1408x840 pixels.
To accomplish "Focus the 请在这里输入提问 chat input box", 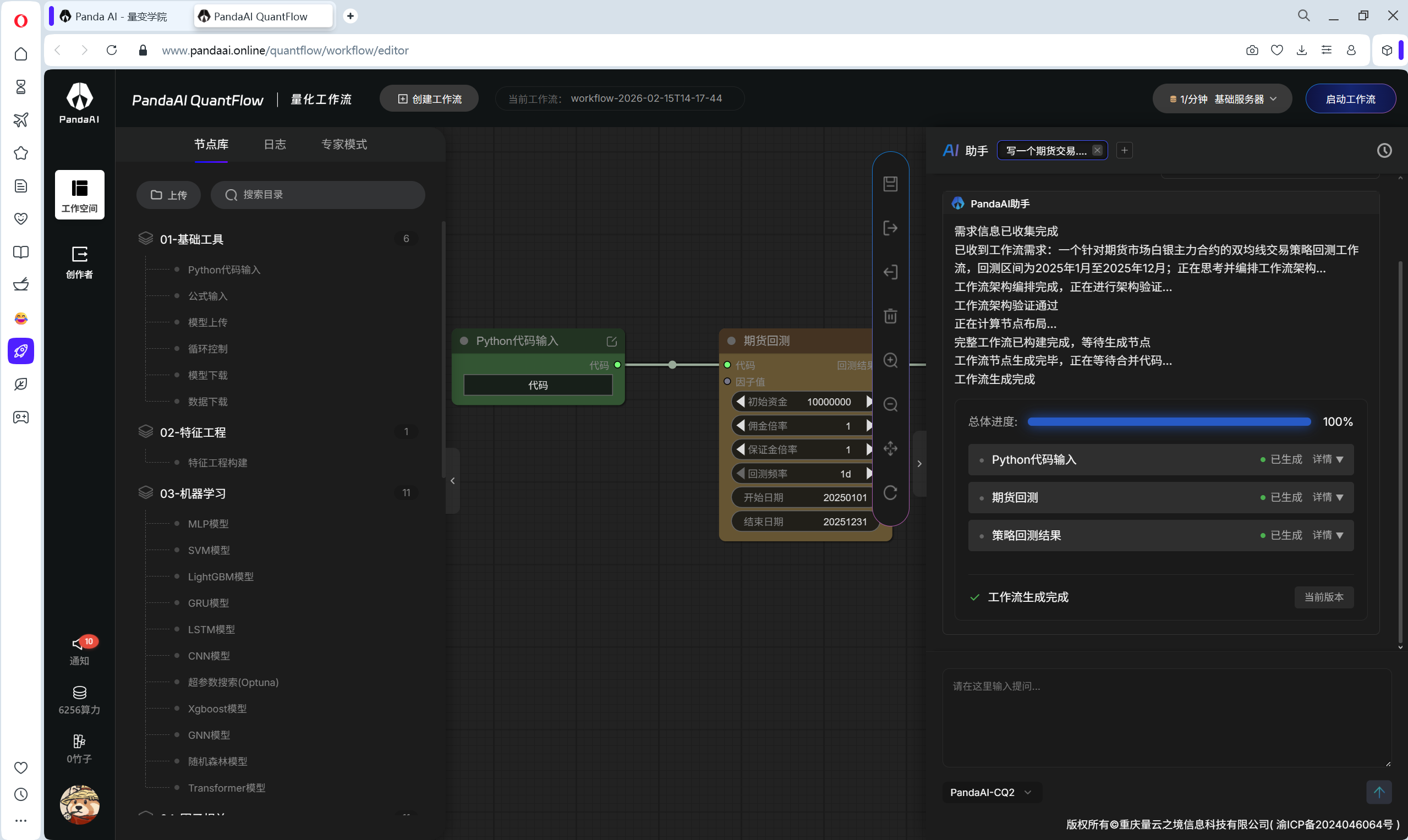I will coord(1166,717).
